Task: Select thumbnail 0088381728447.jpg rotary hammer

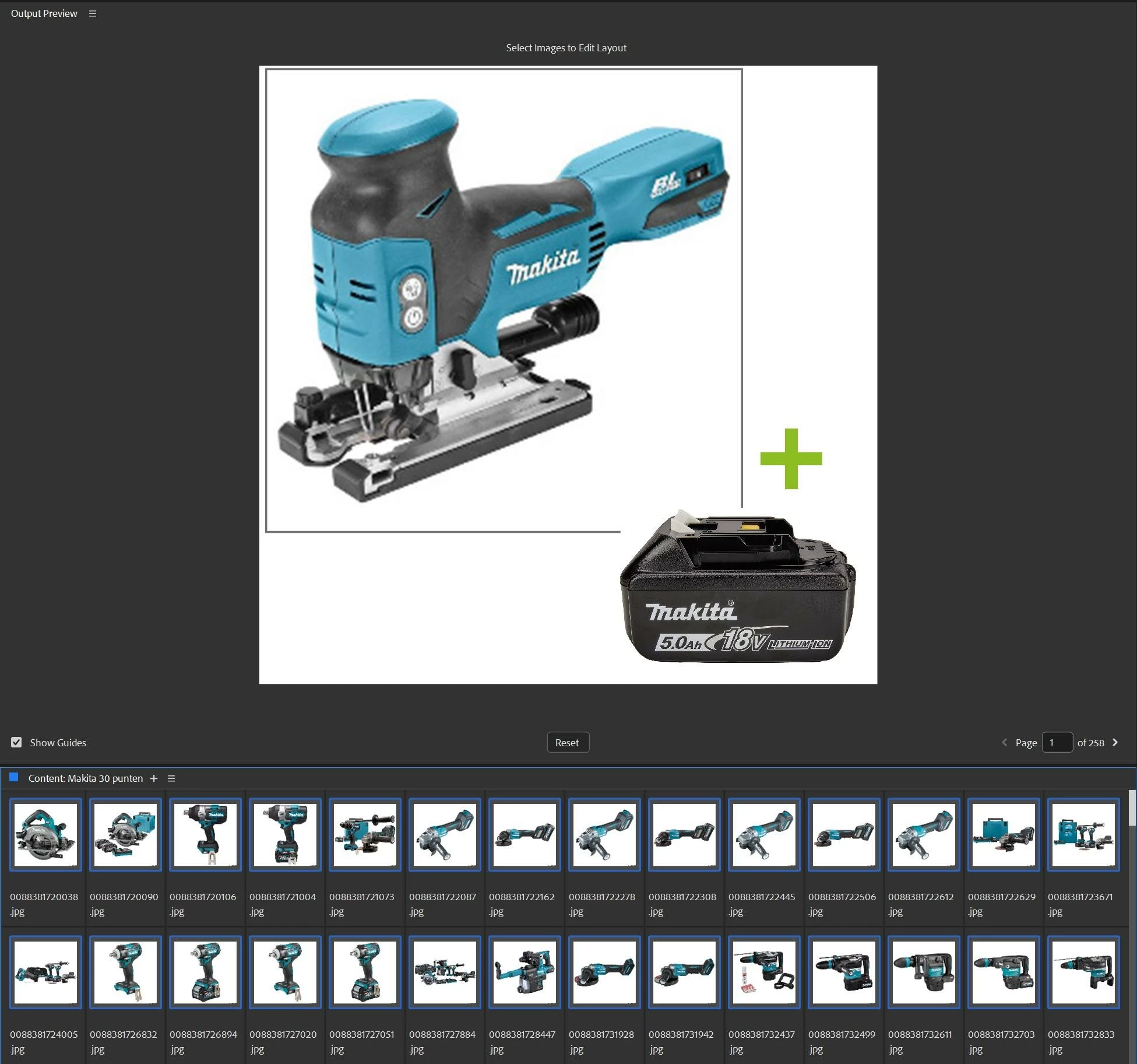Action: [525, 972]
